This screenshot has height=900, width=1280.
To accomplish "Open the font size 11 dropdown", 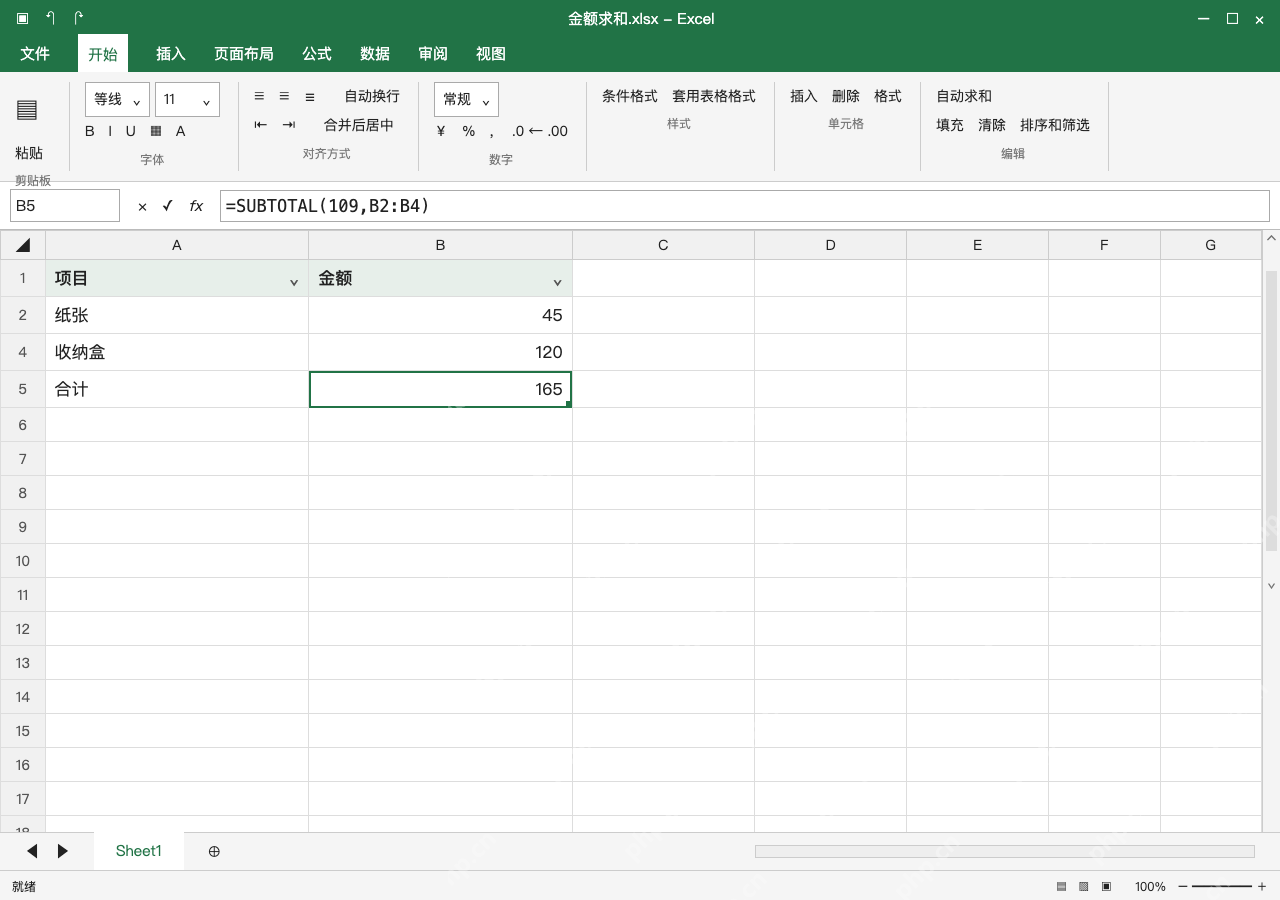I will [x=187, y=100].
